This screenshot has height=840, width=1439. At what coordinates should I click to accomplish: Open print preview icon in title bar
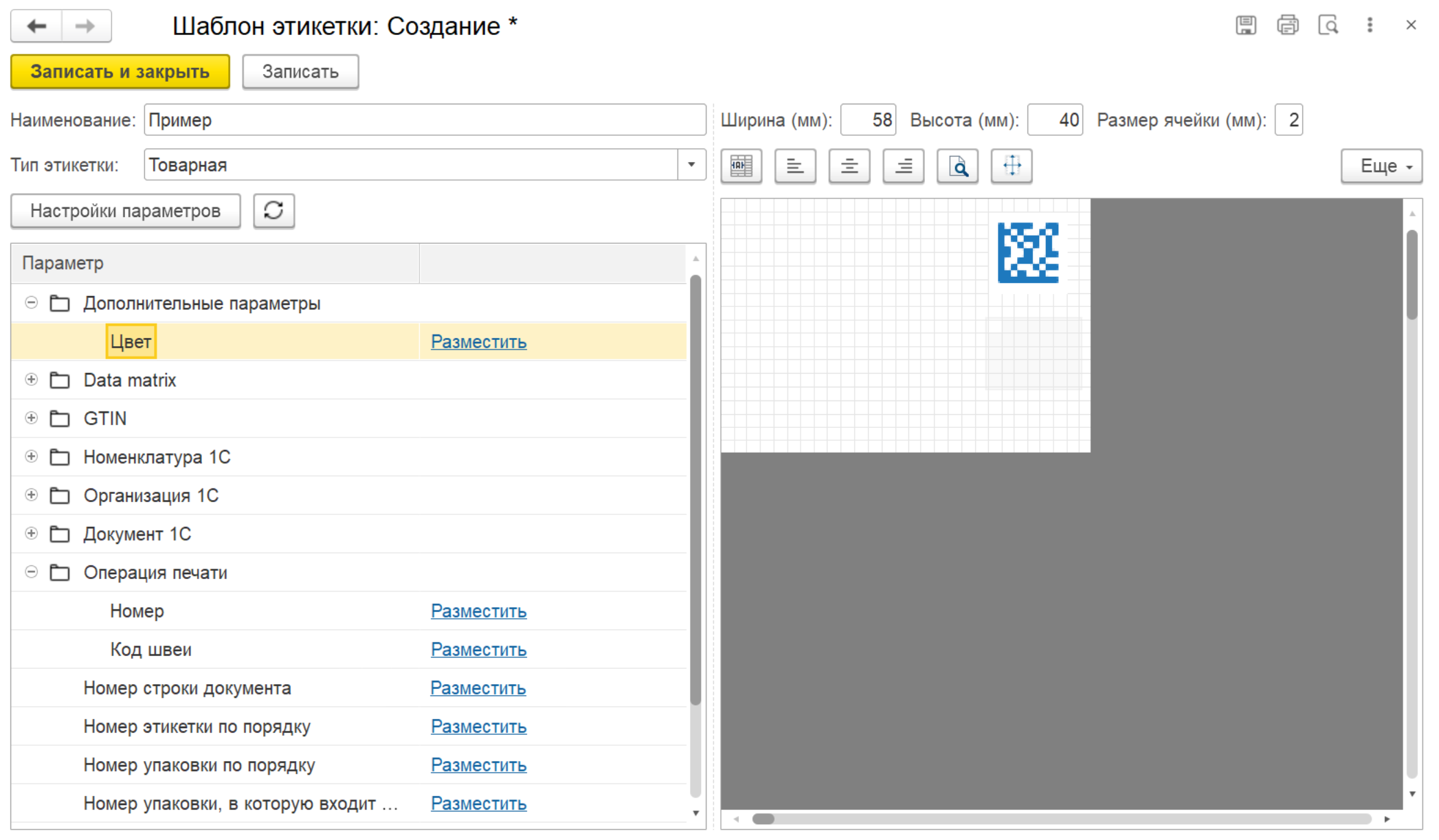1328,25
